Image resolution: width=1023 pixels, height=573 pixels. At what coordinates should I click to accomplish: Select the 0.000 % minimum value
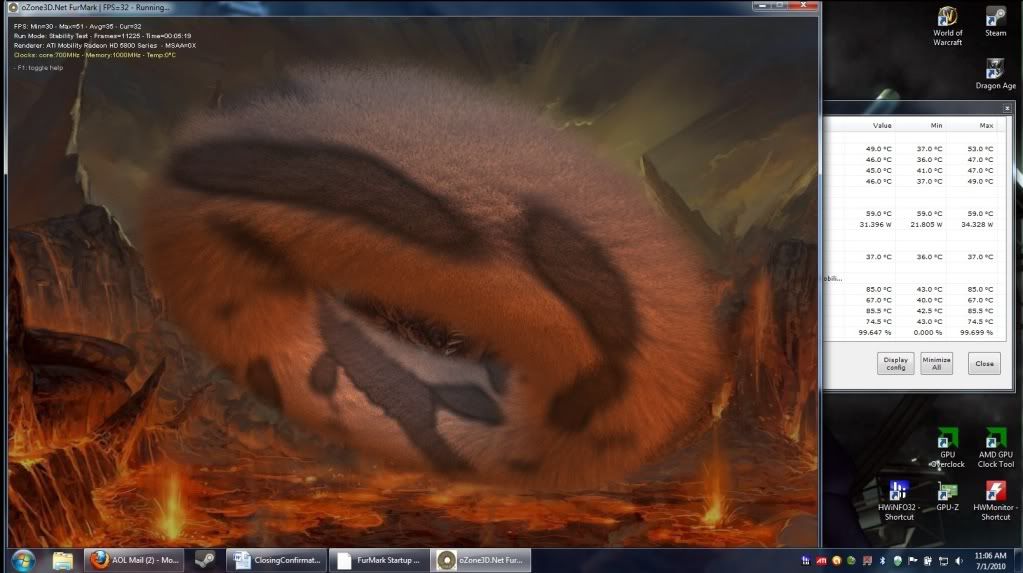(x=929, y=333)
